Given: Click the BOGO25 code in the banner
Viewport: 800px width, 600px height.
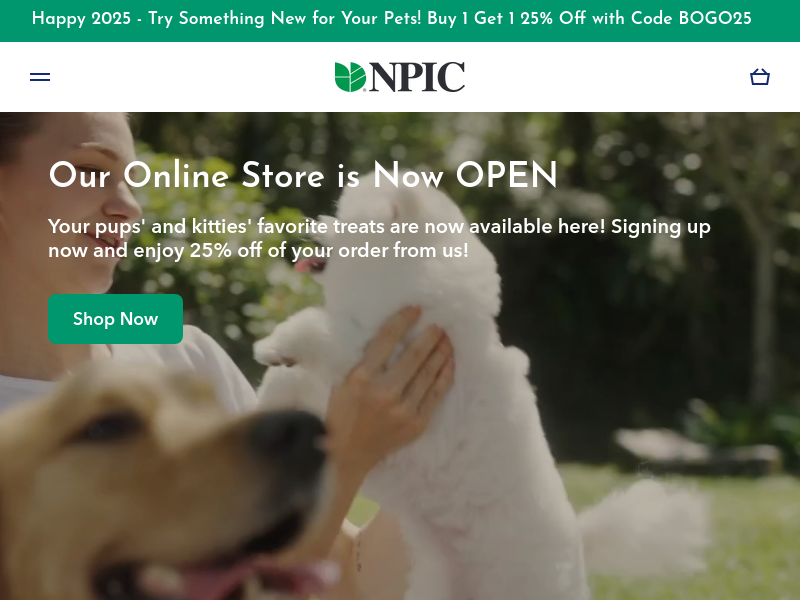Looking at the screenshot, I should [715, 19].
